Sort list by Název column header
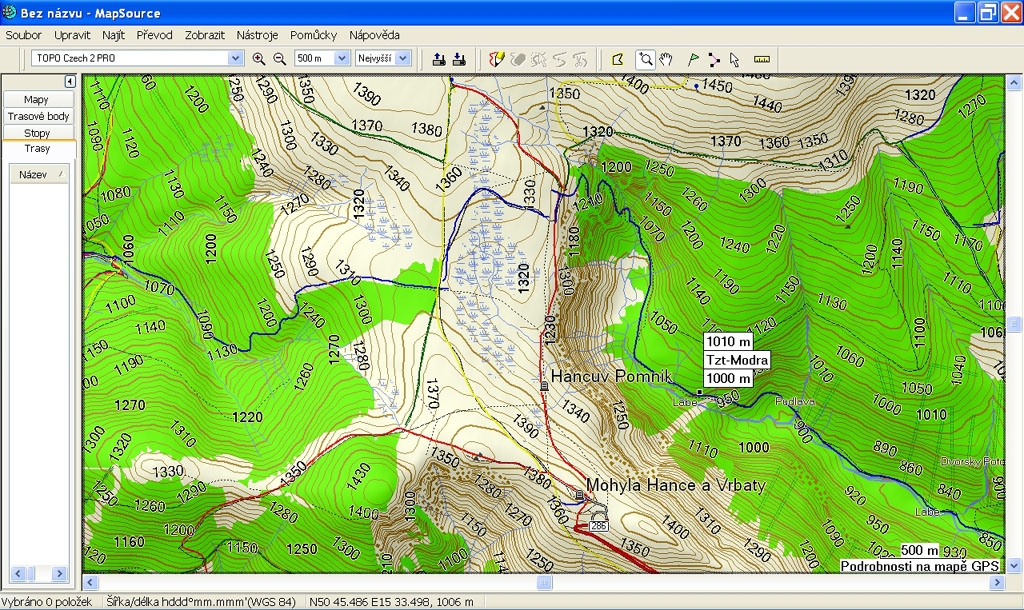Viewport: 1024px width, 610px height. pyautogui.click(x=39, y=174)
